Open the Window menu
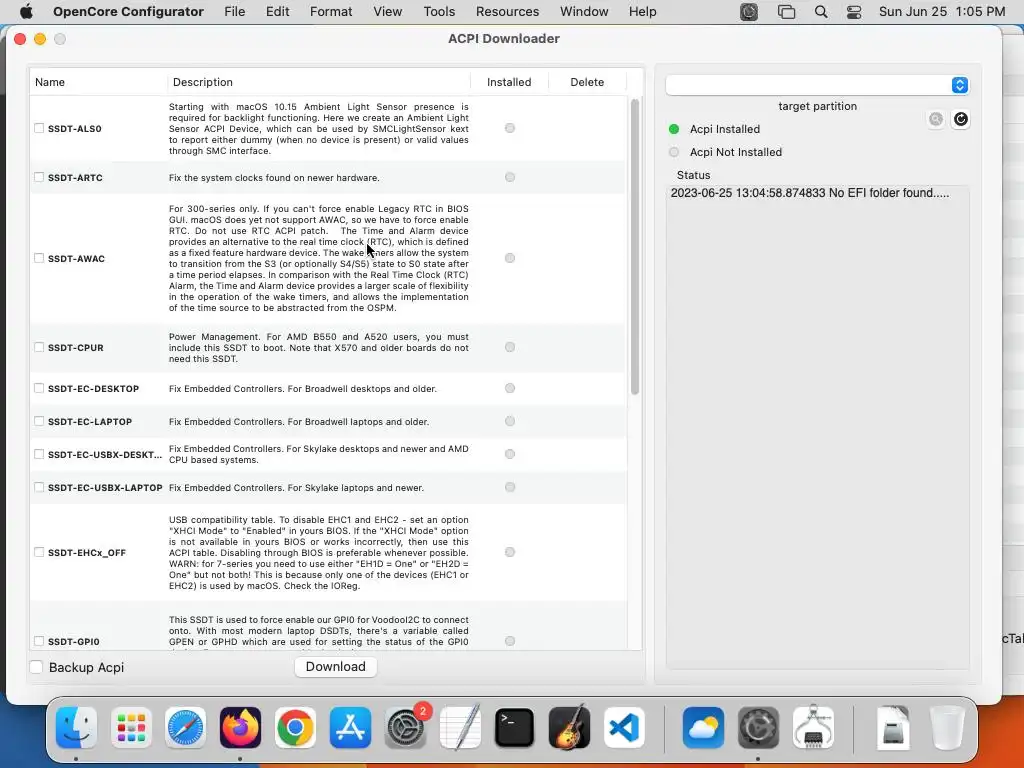The width and height of the screenshot is (1024, 768). coord(584,12)
